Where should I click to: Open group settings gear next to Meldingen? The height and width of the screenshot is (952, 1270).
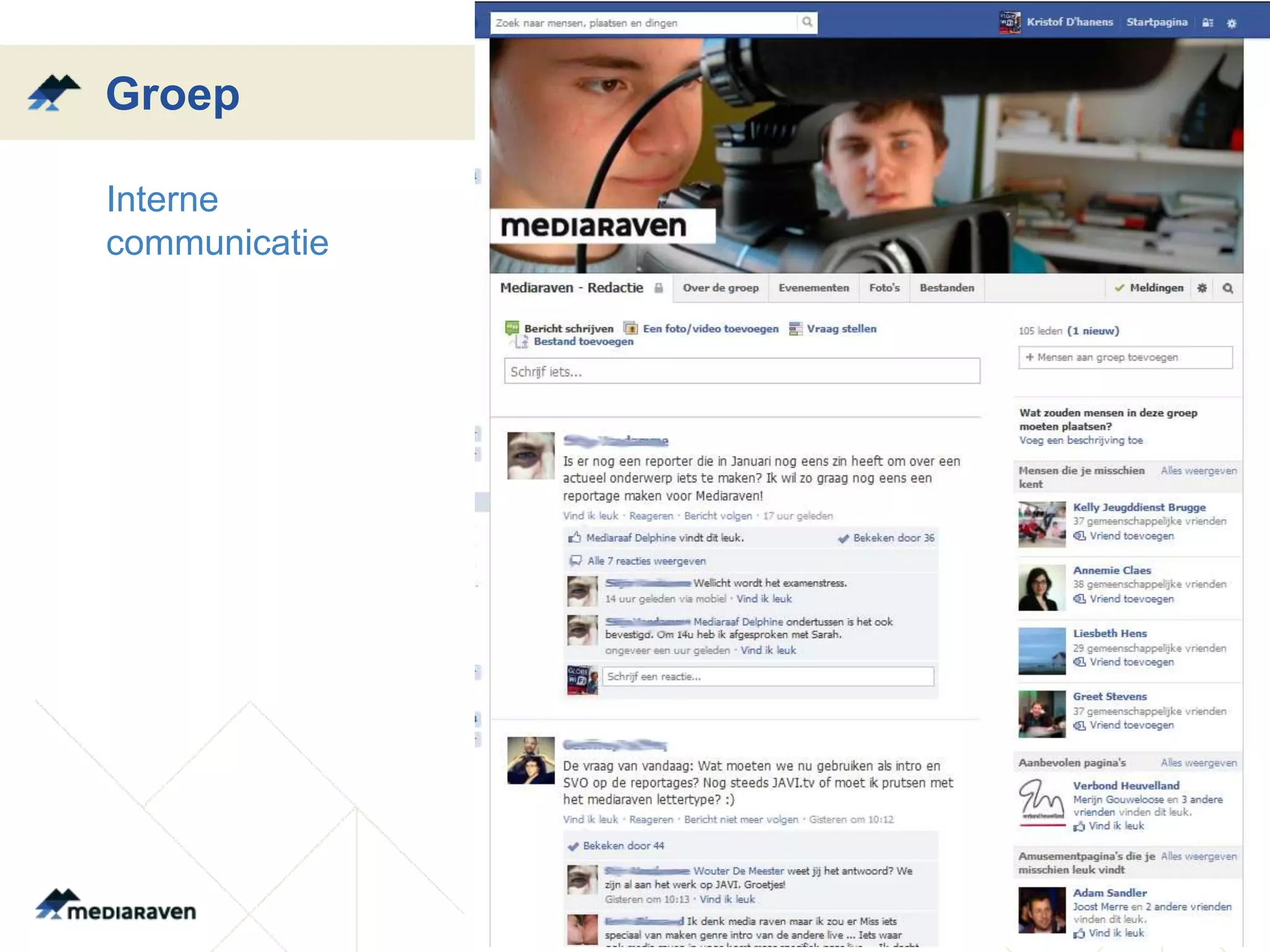pyautogui.click(x=1202, y=288)
